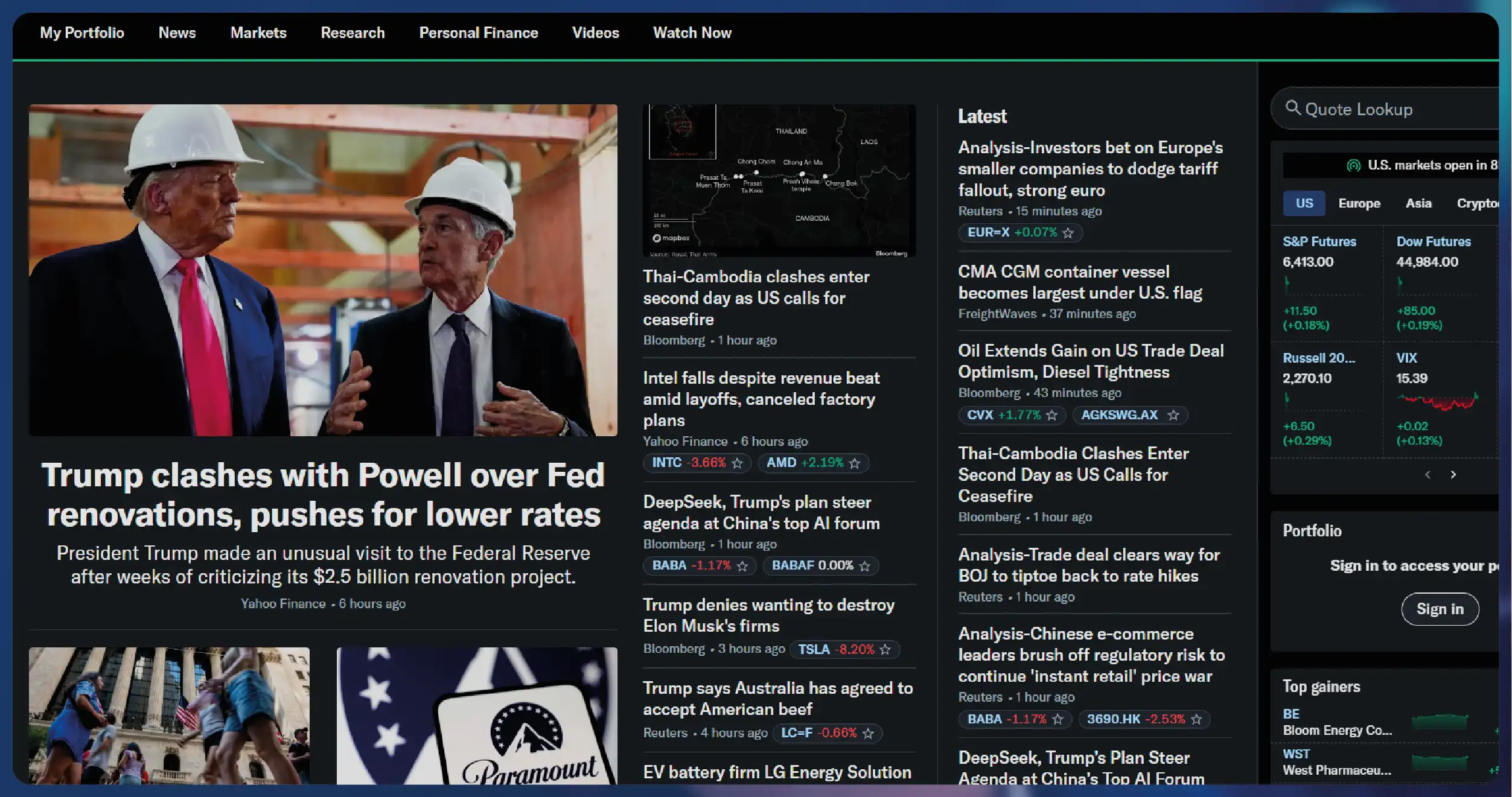
Task: Switch to the Europe markets tab
Action: [x=1359, y=203]
